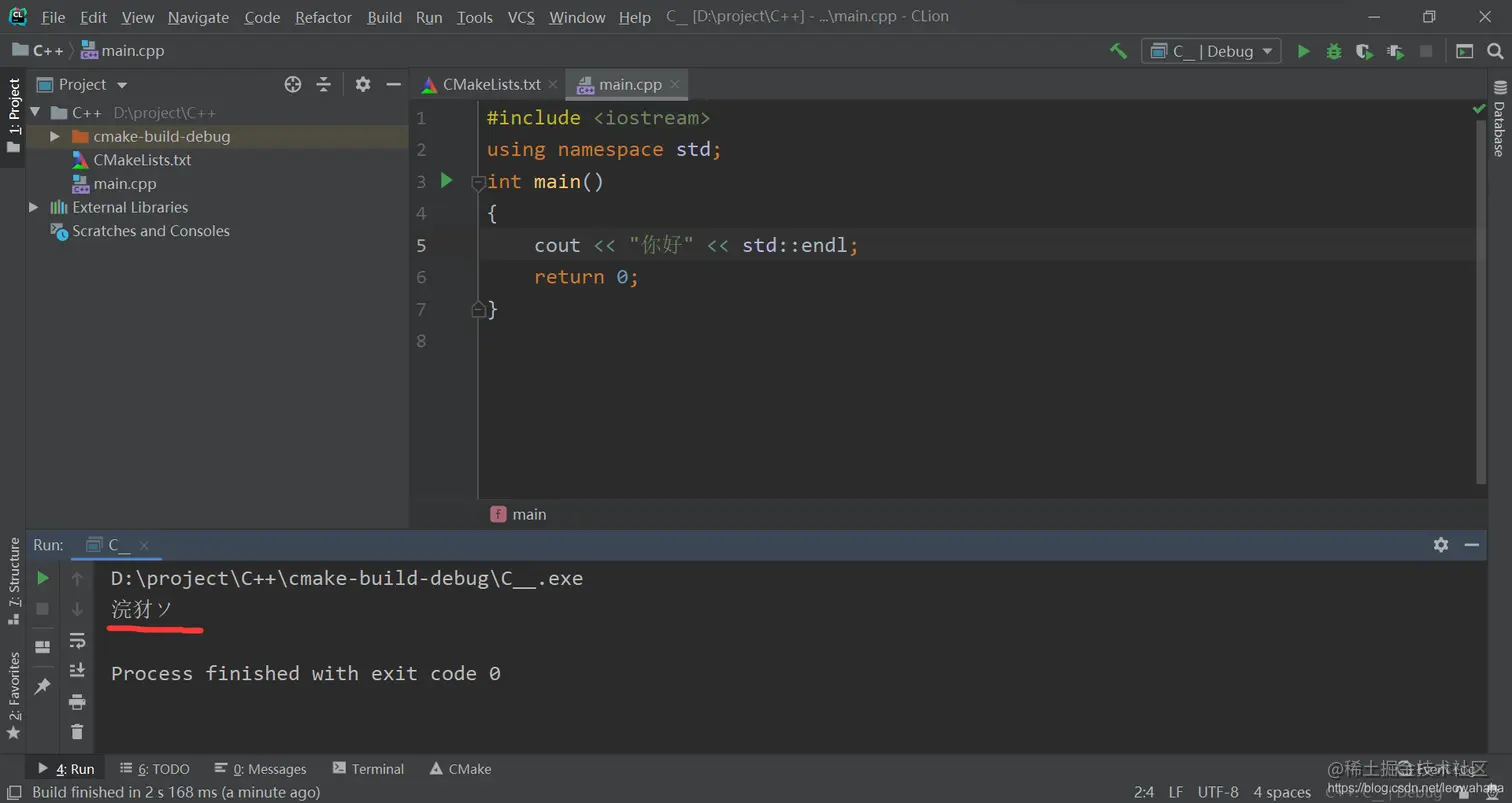Change 4 spaces indent setting
The image size is (1512, 803).
point(1282,792)
